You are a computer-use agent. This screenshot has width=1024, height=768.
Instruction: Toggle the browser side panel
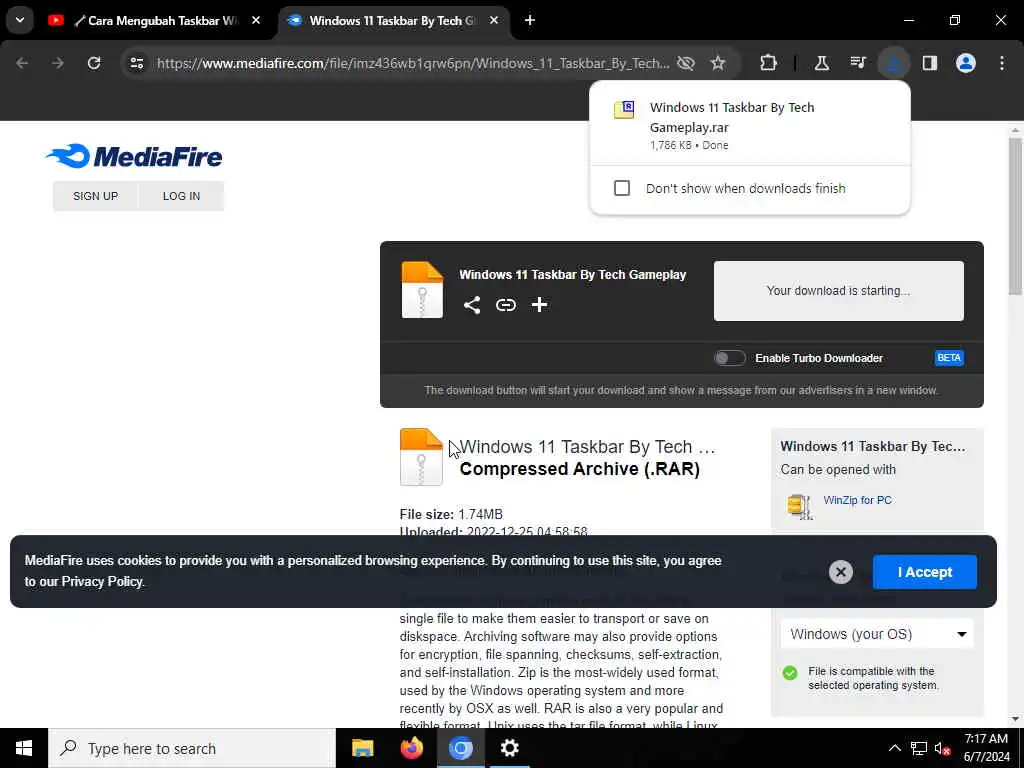point(930,63)
